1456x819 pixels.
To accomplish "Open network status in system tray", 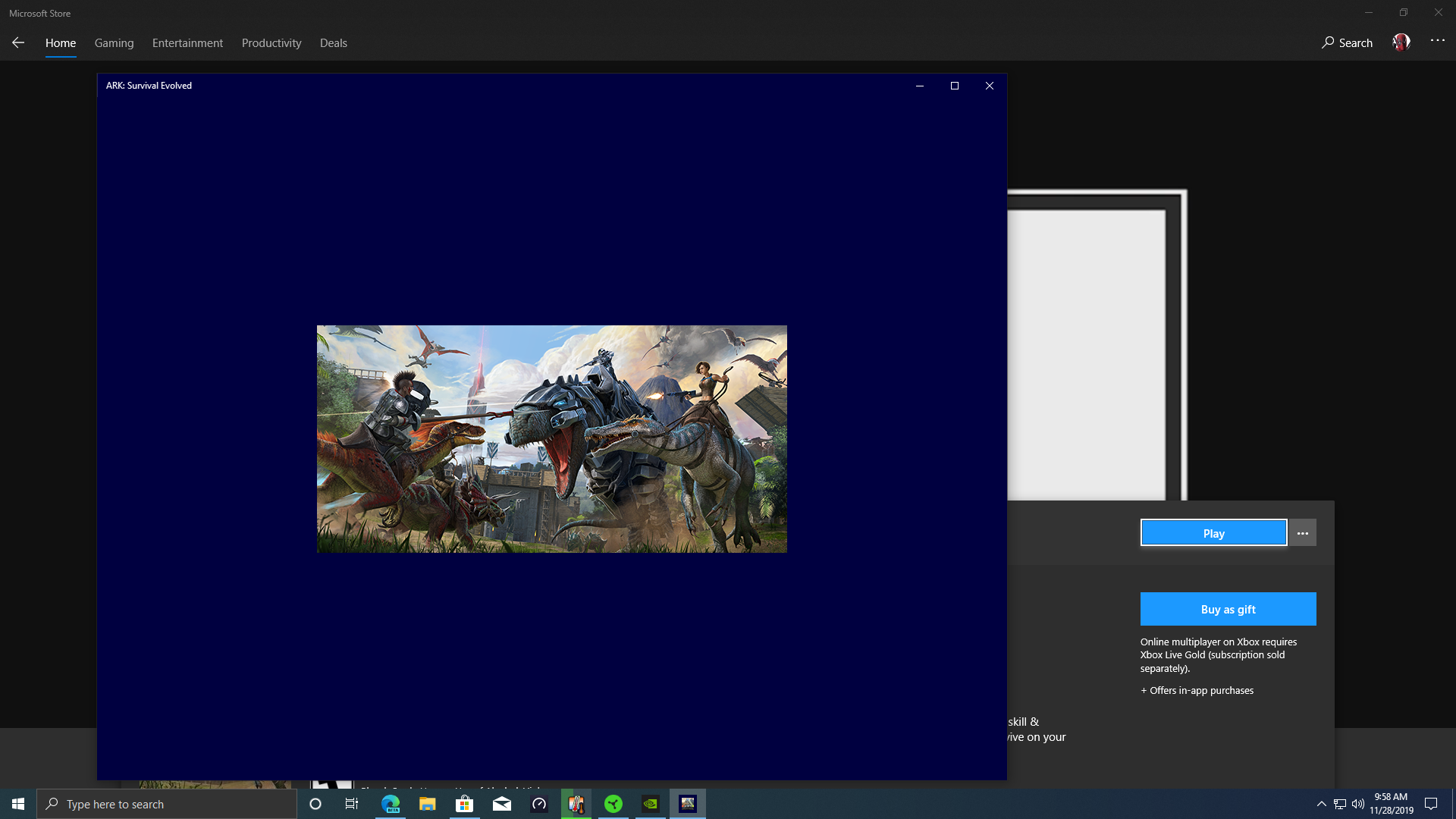I will [1340, 804].
